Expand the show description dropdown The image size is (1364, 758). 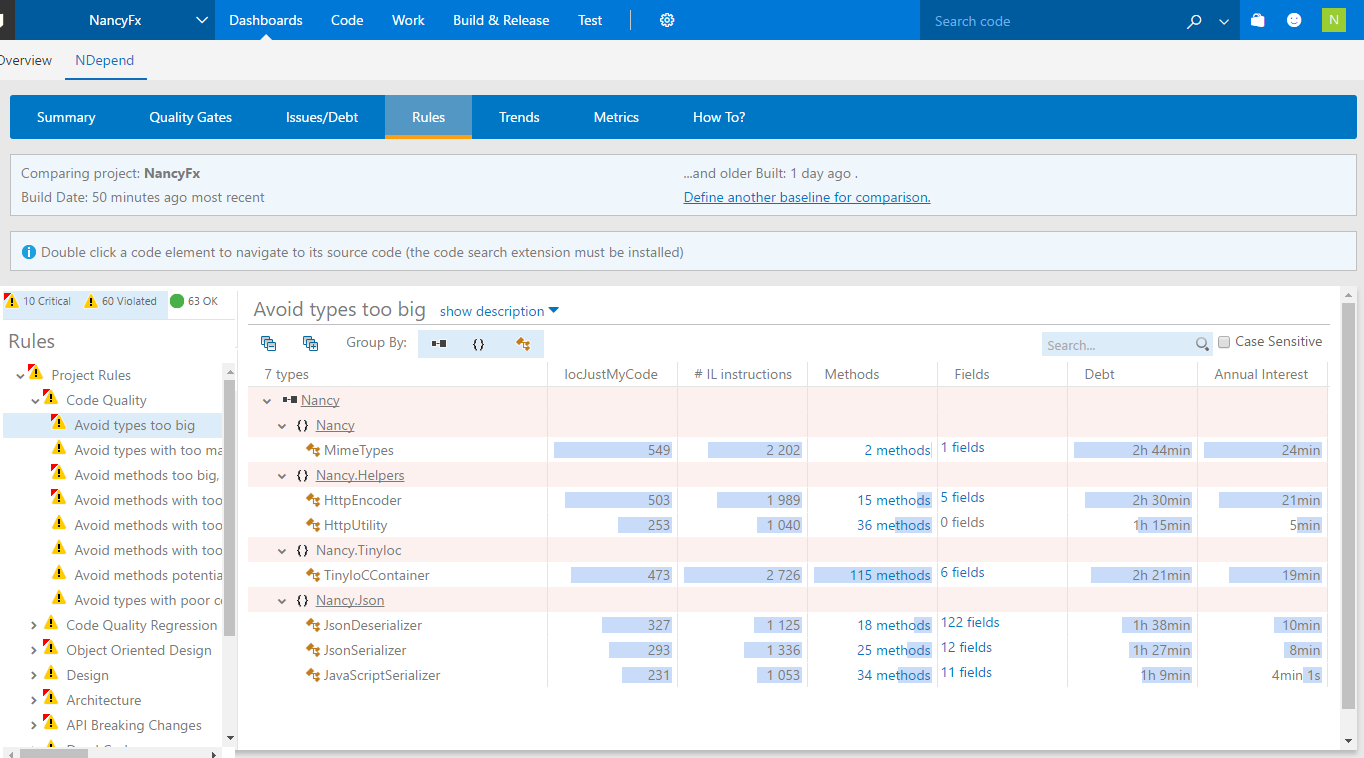[x=499, y=311]
